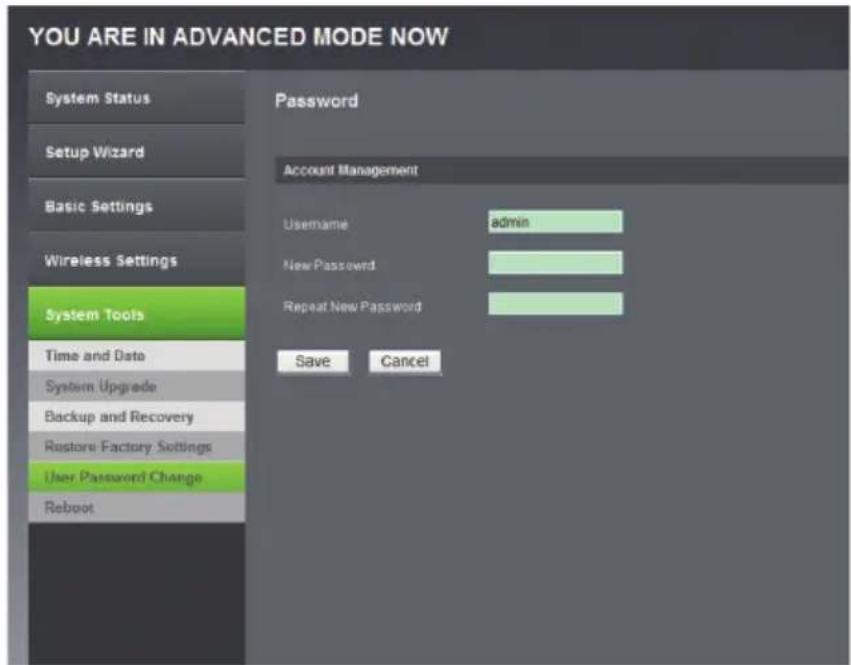Open the System Status menu
This screenshot has width=851, height=665.
point(136,98)
